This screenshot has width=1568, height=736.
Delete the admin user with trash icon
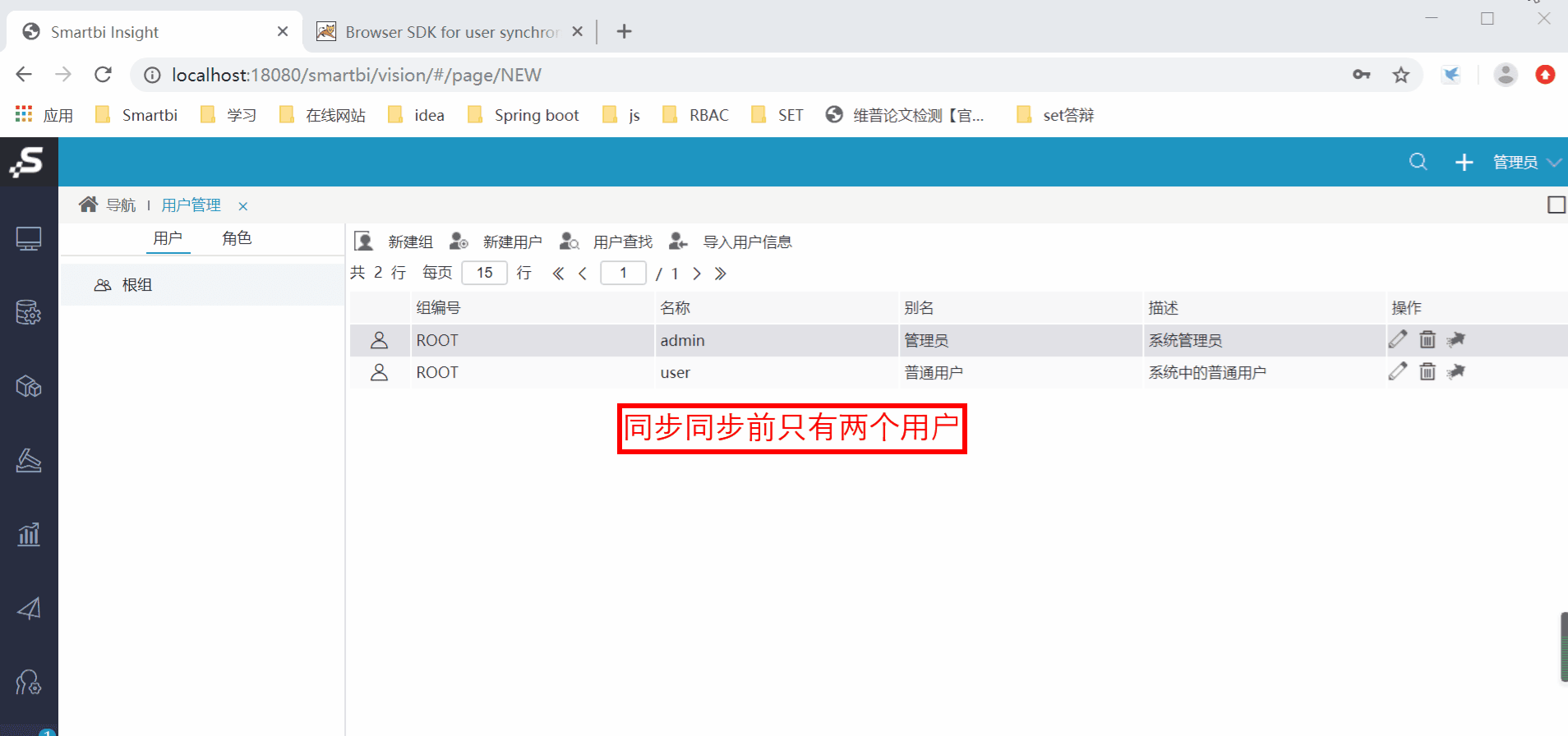coord(1427,339)
